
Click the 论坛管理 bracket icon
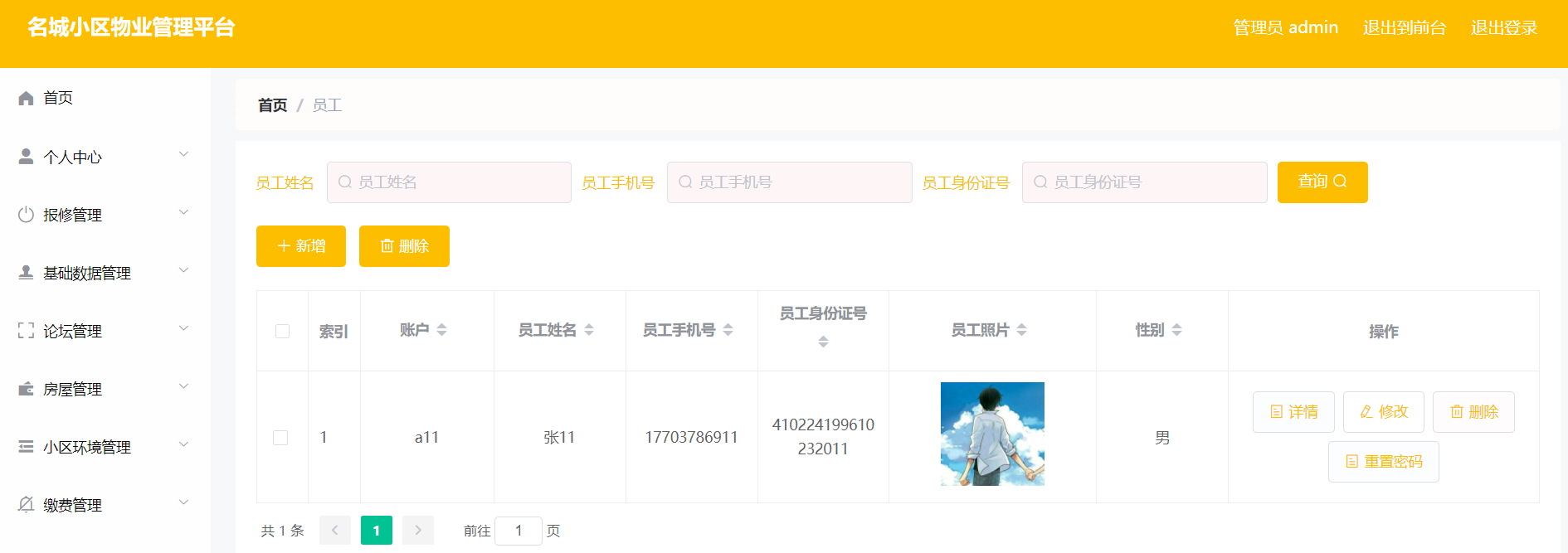point(26,330)
